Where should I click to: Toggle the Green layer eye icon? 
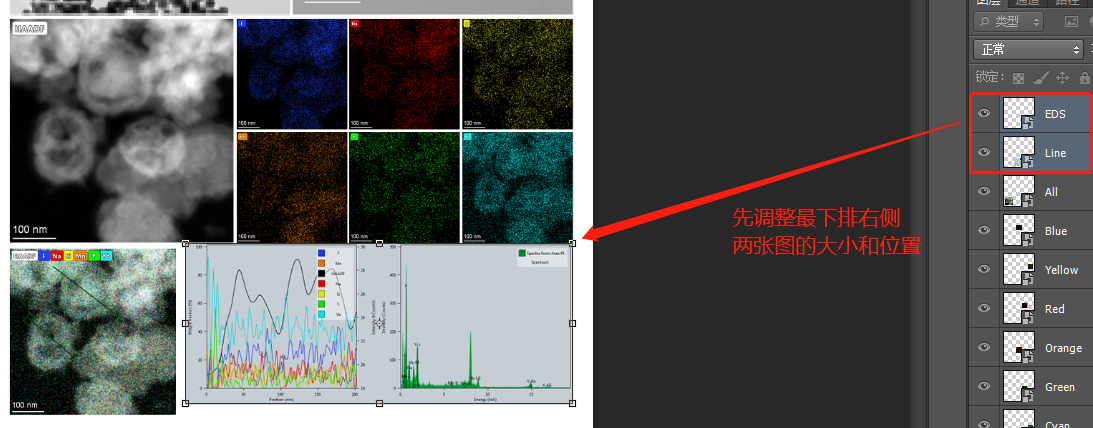(984, 387)
